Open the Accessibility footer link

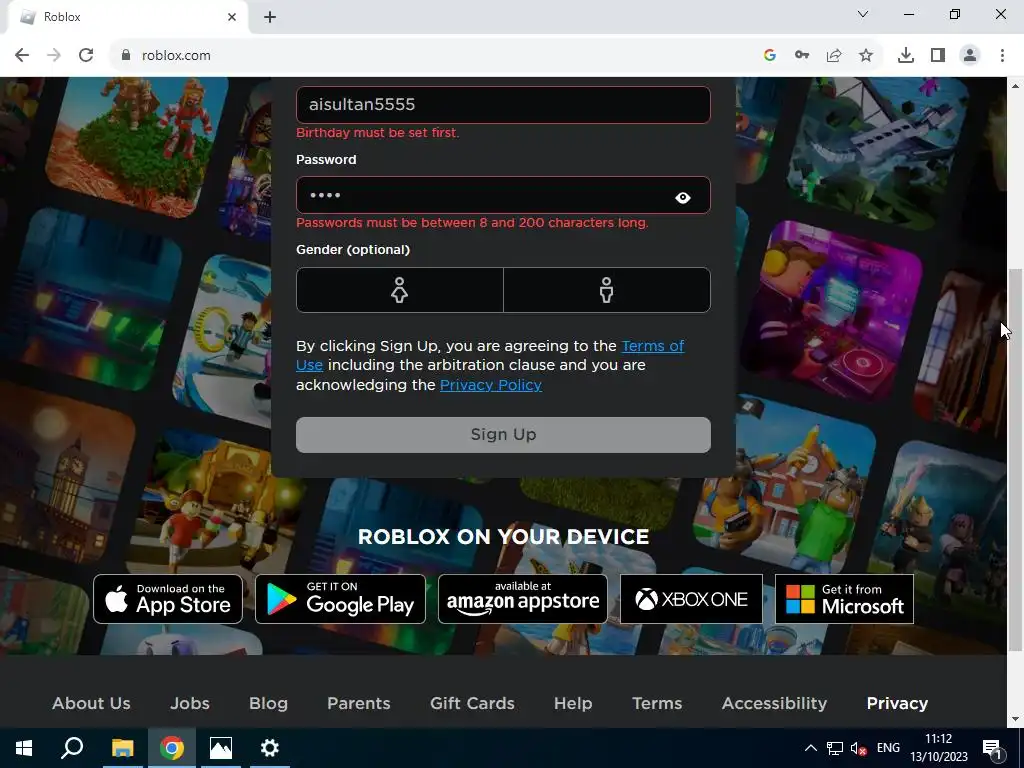pos(774,703)
